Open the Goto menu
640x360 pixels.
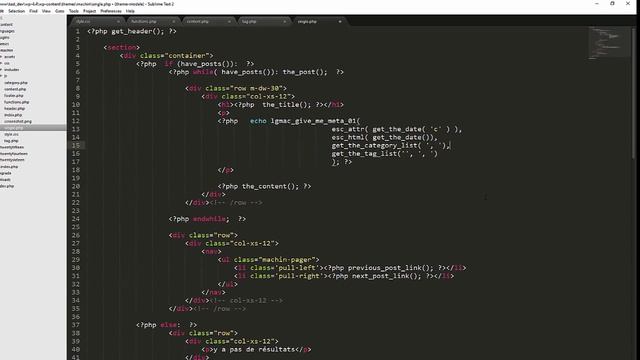(x=60, y=11)
